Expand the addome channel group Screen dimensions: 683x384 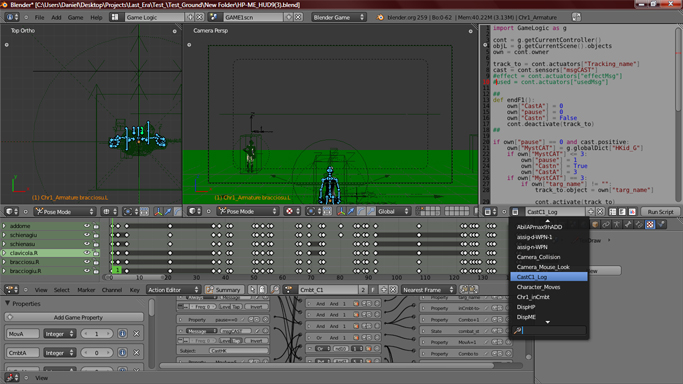[4, 226]
